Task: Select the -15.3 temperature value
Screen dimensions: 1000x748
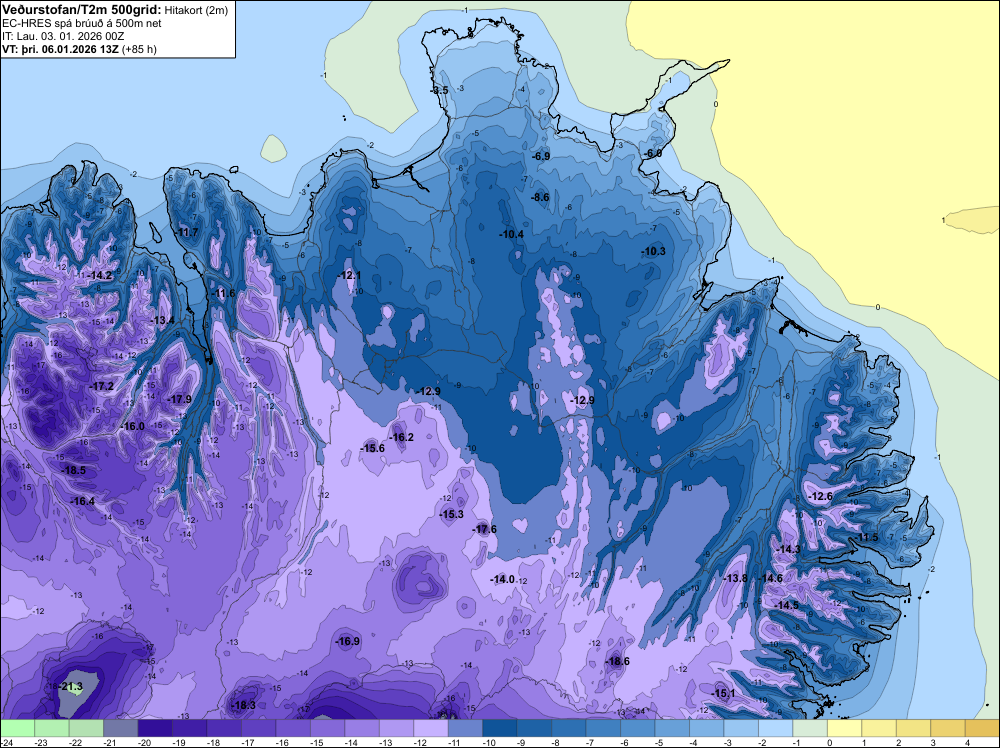Action: [452, 515]
